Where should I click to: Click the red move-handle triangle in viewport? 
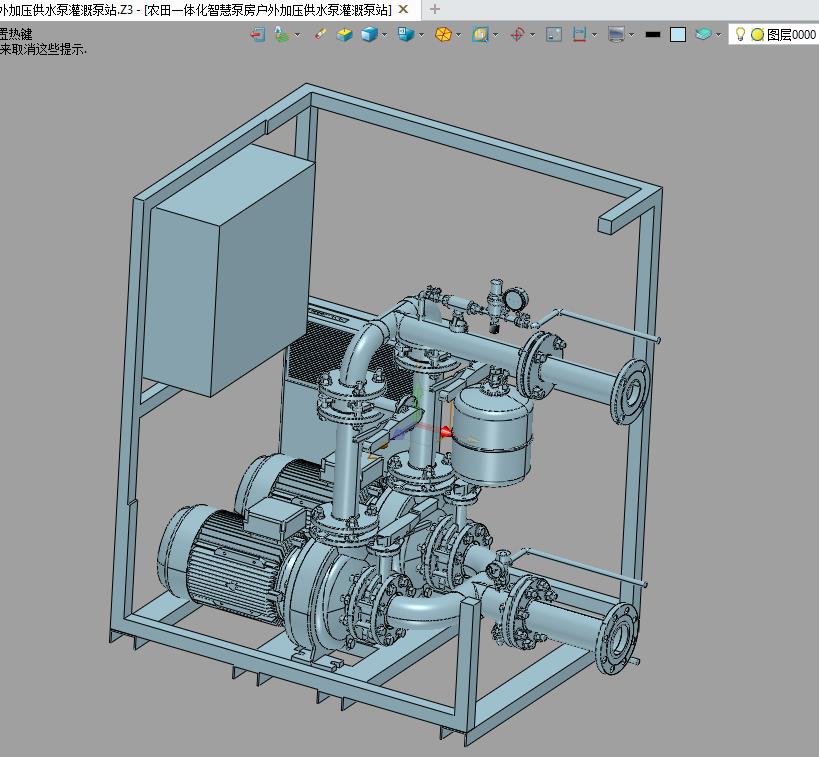point(446,432)
